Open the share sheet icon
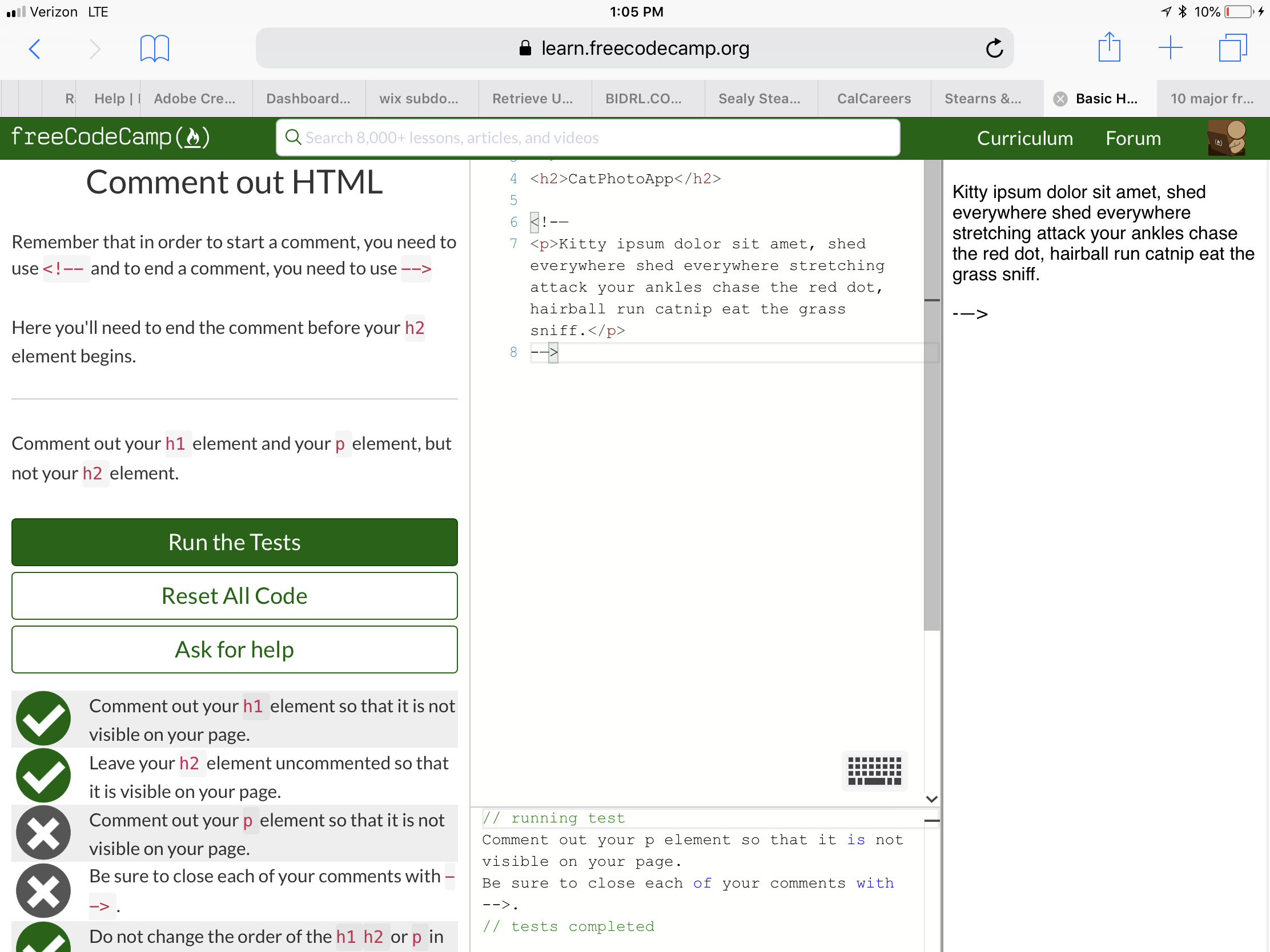1270x952 pixels. coord(1108,47)
